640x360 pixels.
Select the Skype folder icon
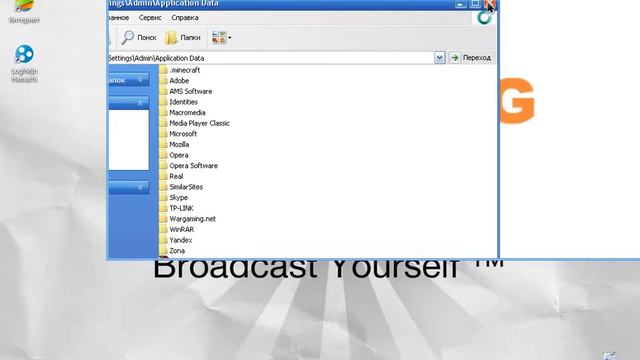point(163,197)
